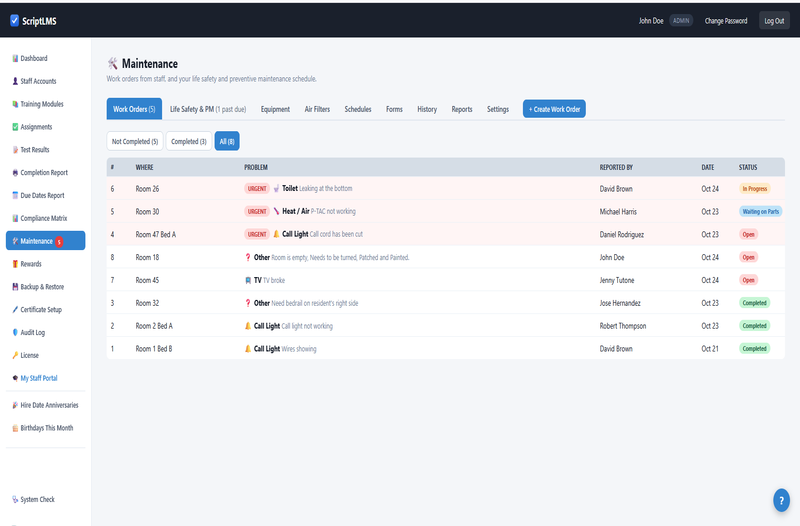
Task: Click the Waiting on Parts status badge
Action: (761, 211)
